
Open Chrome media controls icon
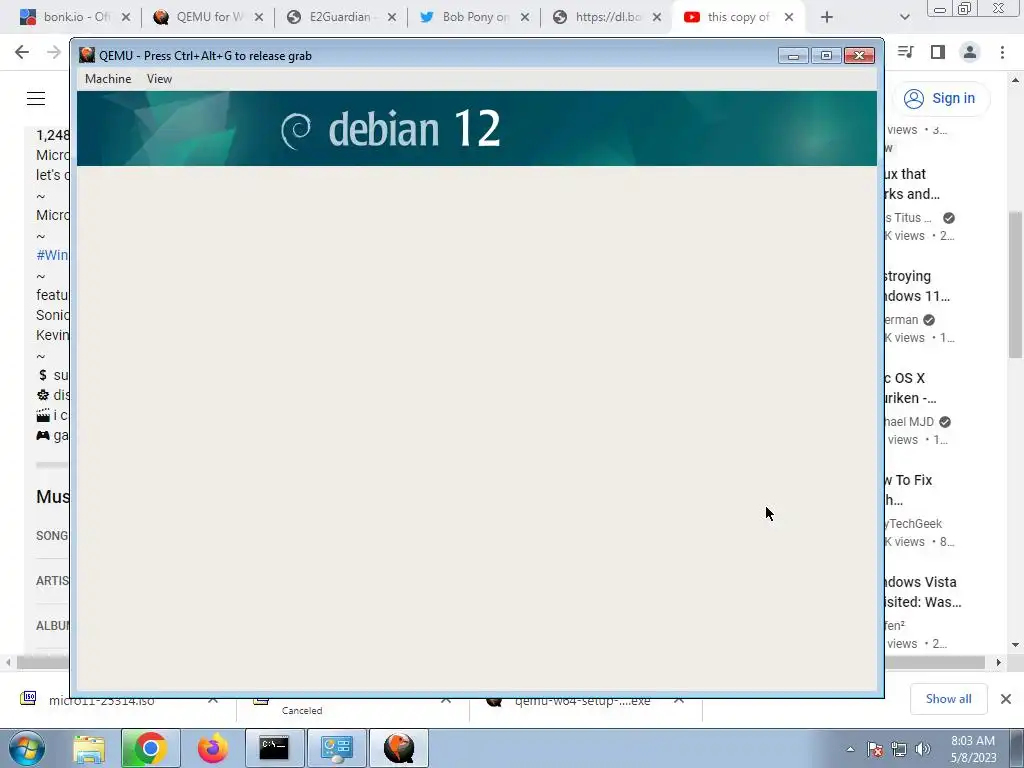pos(906,52)
